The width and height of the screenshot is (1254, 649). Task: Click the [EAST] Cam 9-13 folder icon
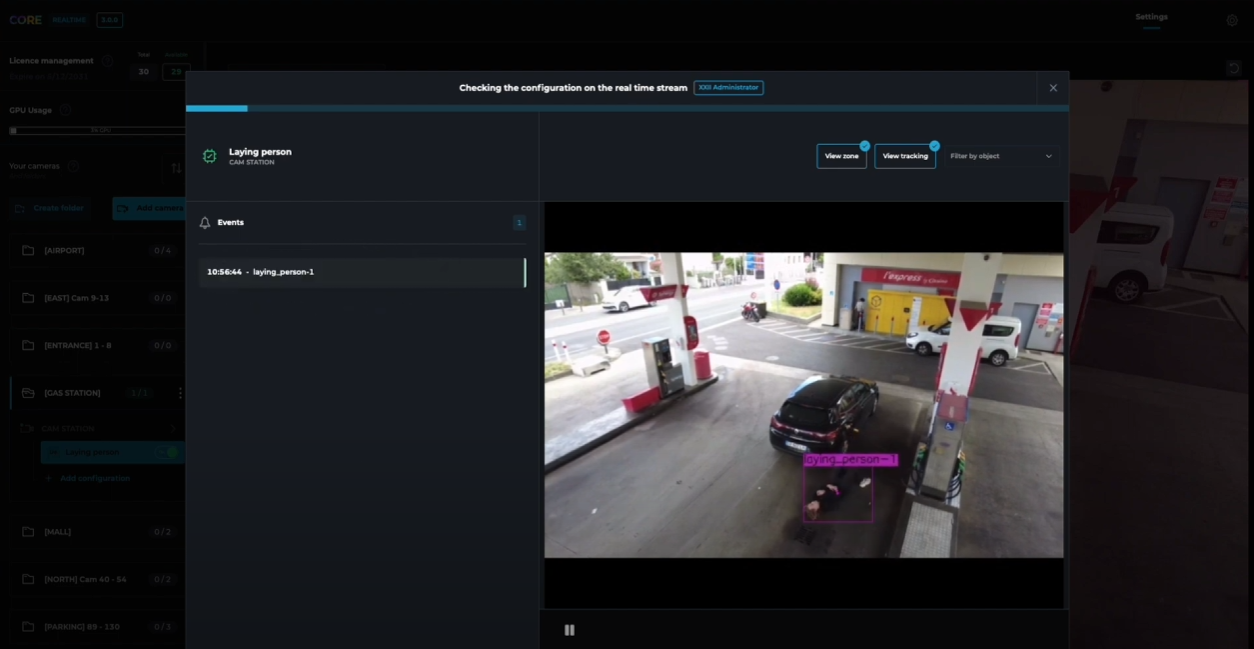[x=28, y=298]
